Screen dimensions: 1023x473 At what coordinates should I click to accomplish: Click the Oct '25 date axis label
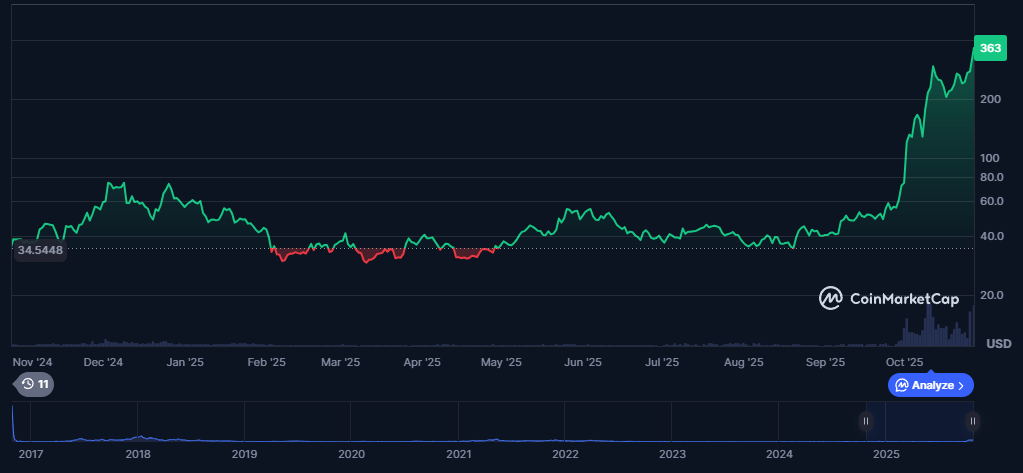pyautogui.click(x=904, y=362)
